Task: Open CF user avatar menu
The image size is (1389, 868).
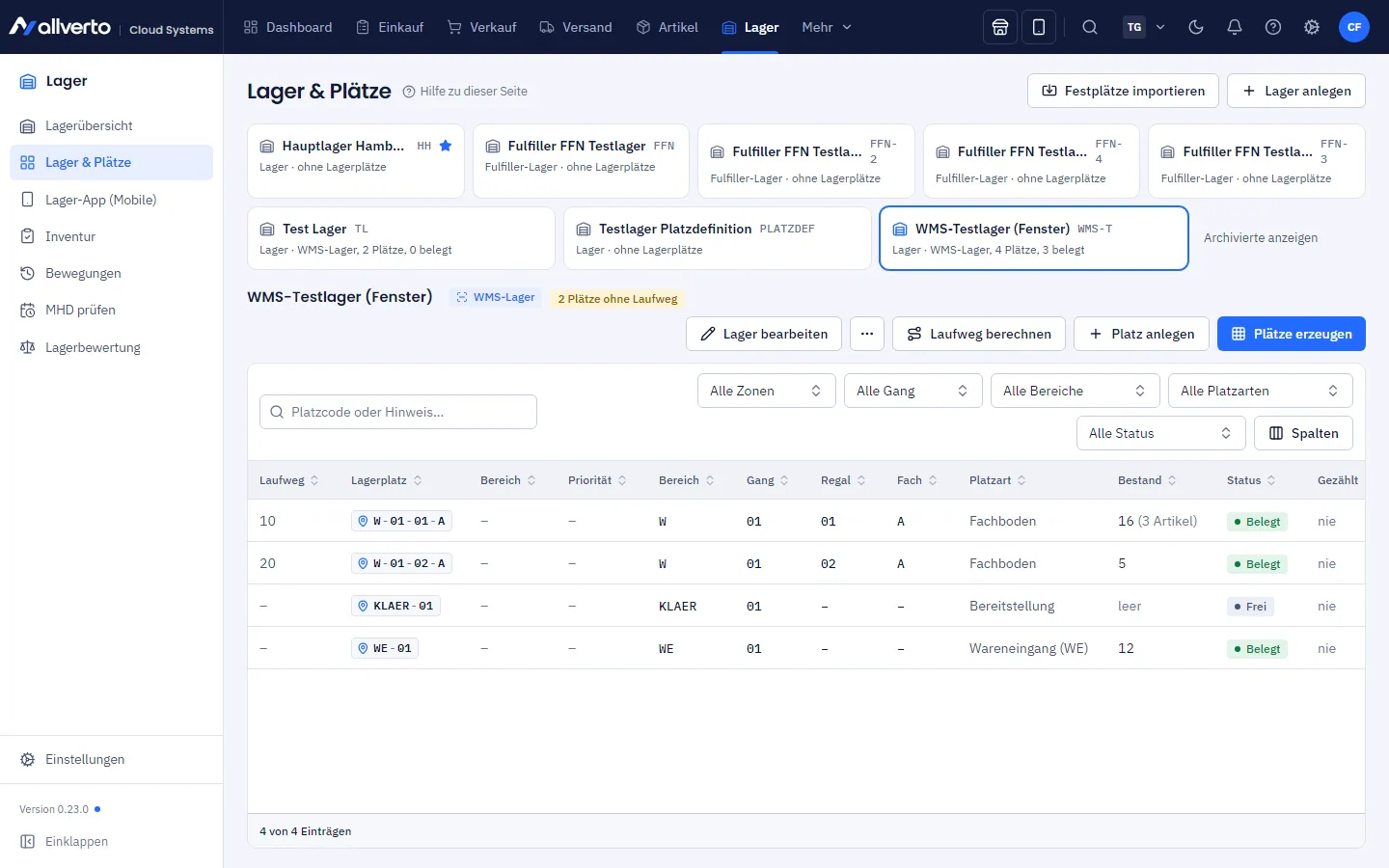Action: tap(1354, 27)
